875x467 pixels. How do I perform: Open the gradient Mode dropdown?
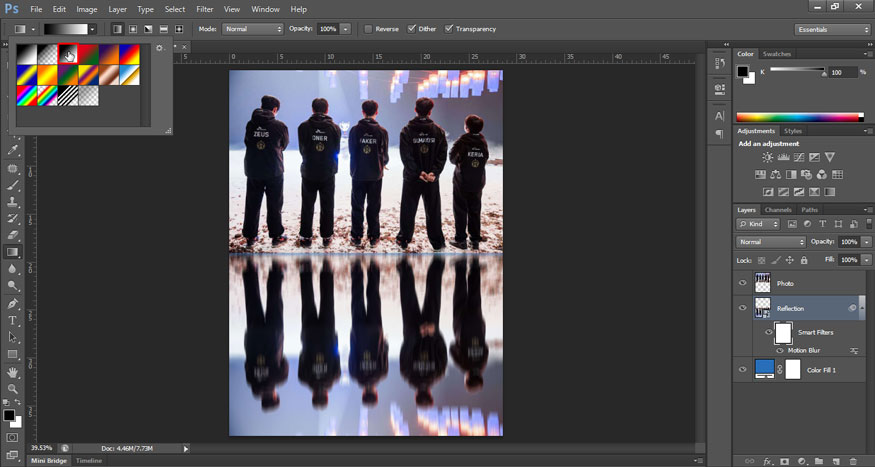pyautogui.click(x=253, y=29)
